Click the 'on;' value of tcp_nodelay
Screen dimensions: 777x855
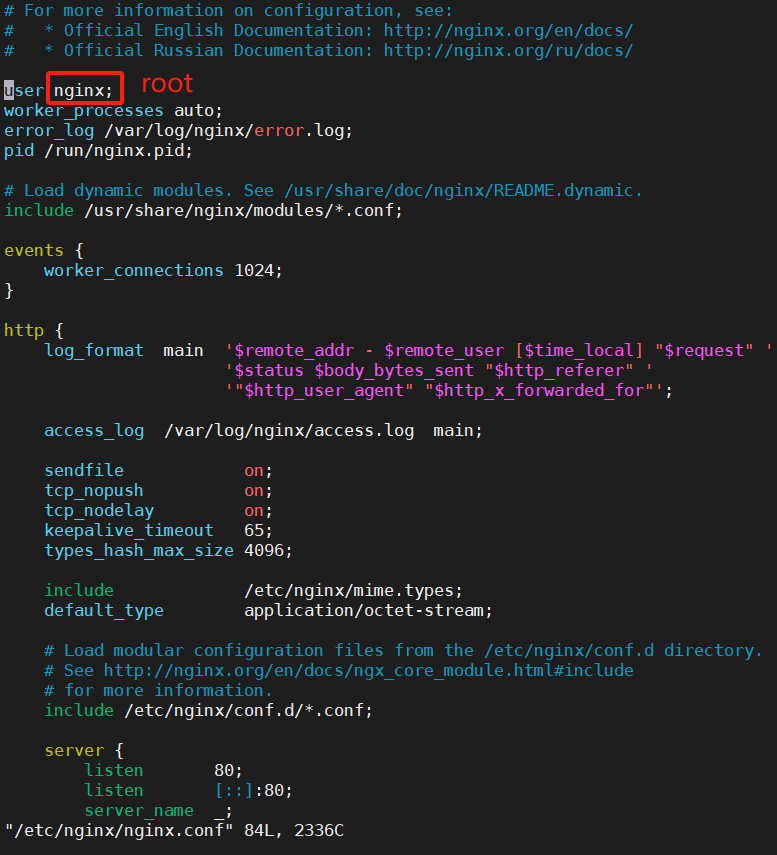click(x=258, y=510)
